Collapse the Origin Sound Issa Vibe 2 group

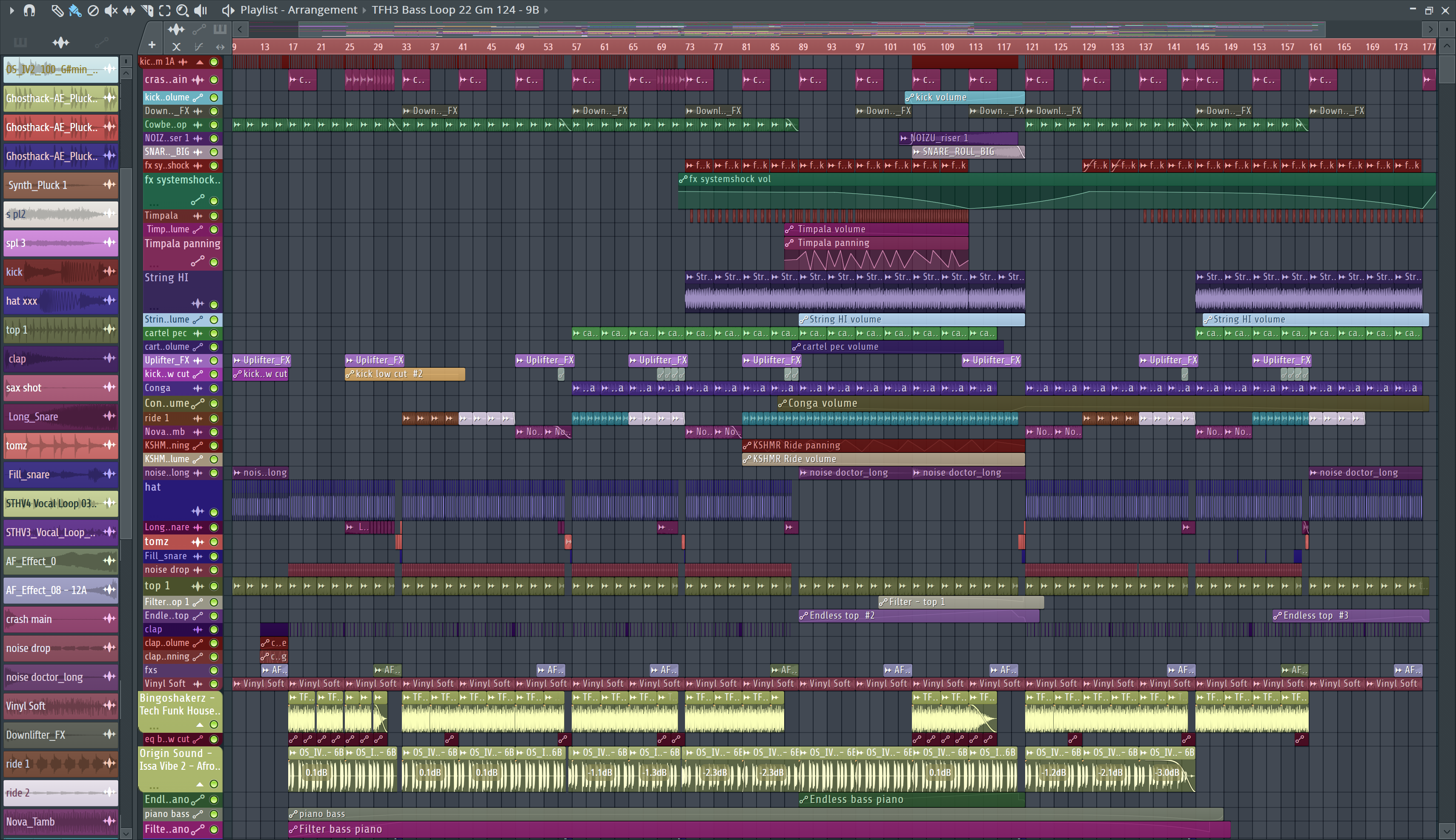pyautogui.click(x=200, y=784)
